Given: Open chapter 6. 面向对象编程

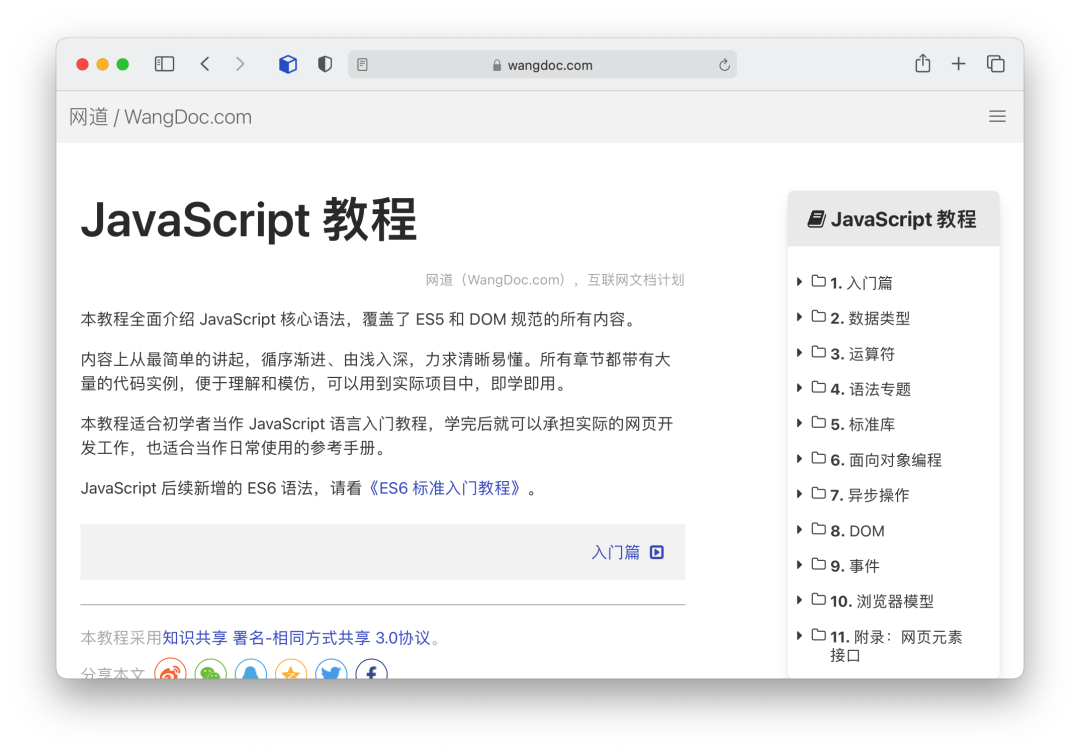Looking at the screenshot, I should pyautogui.click(x=886, y=460).
